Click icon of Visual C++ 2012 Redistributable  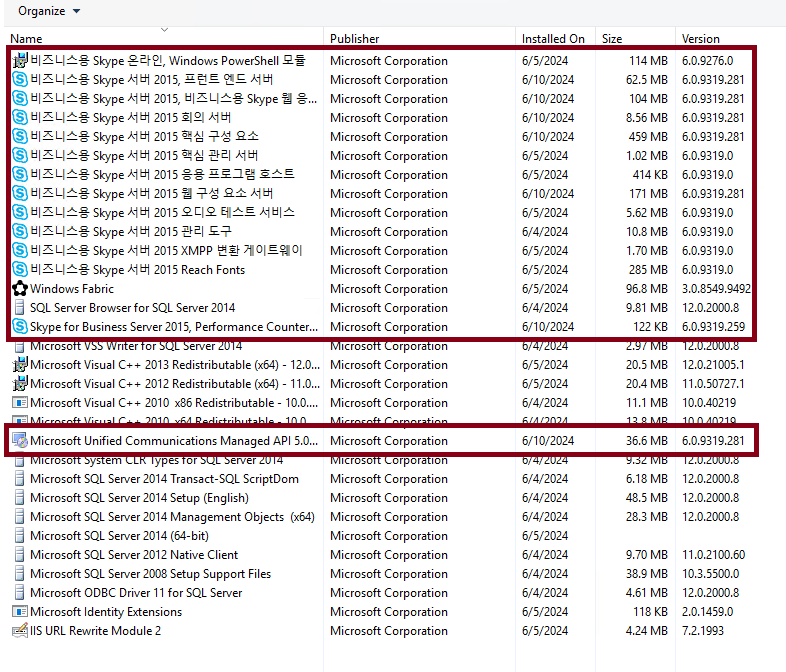pyautogui.click(x=20, y=384)
